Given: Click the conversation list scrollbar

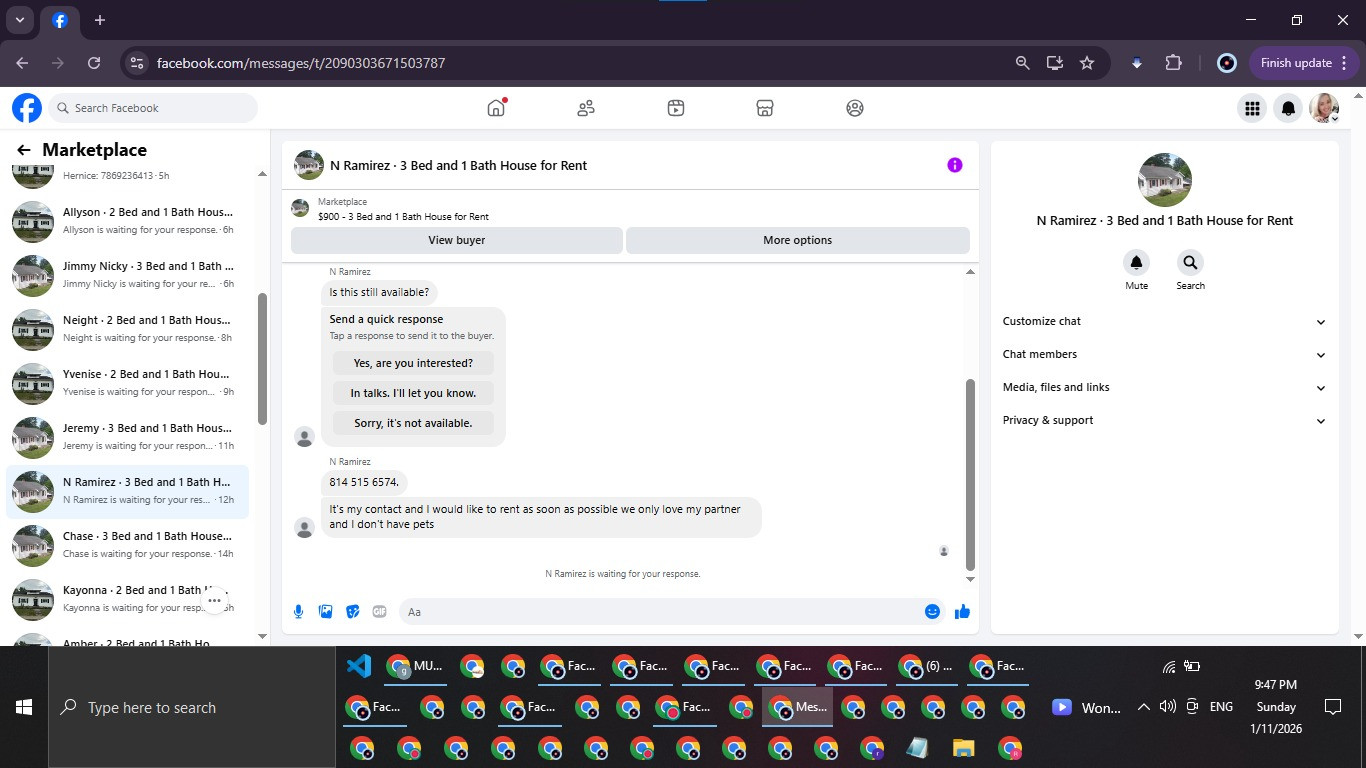Looking at the screenshot, I should (263, 359).
